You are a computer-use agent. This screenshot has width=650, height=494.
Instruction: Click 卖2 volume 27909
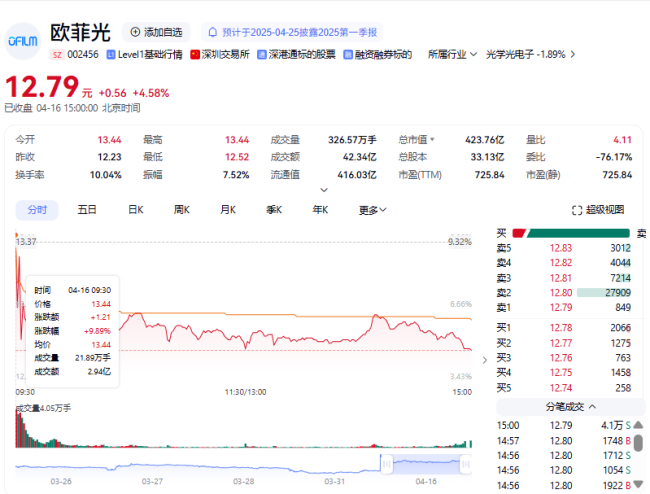tap(618, 293)
